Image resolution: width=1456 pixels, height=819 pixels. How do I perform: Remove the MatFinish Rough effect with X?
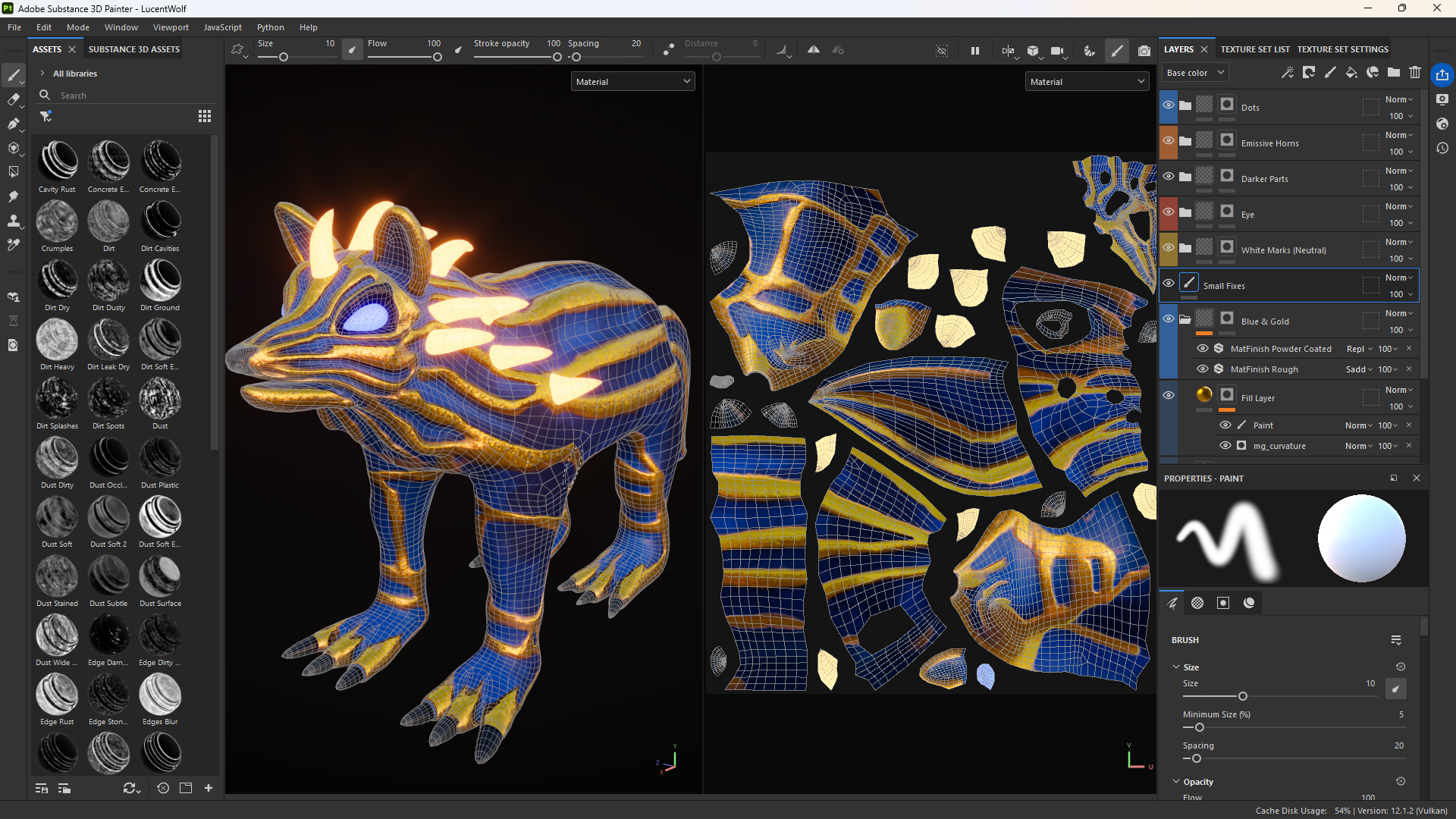click(1409, 369)
